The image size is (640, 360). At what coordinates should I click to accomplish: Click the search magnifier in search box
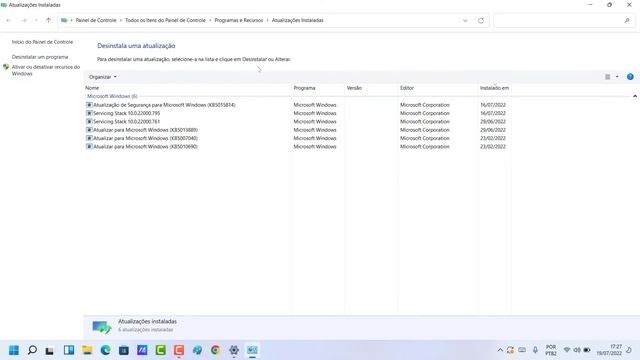[627, 20]
